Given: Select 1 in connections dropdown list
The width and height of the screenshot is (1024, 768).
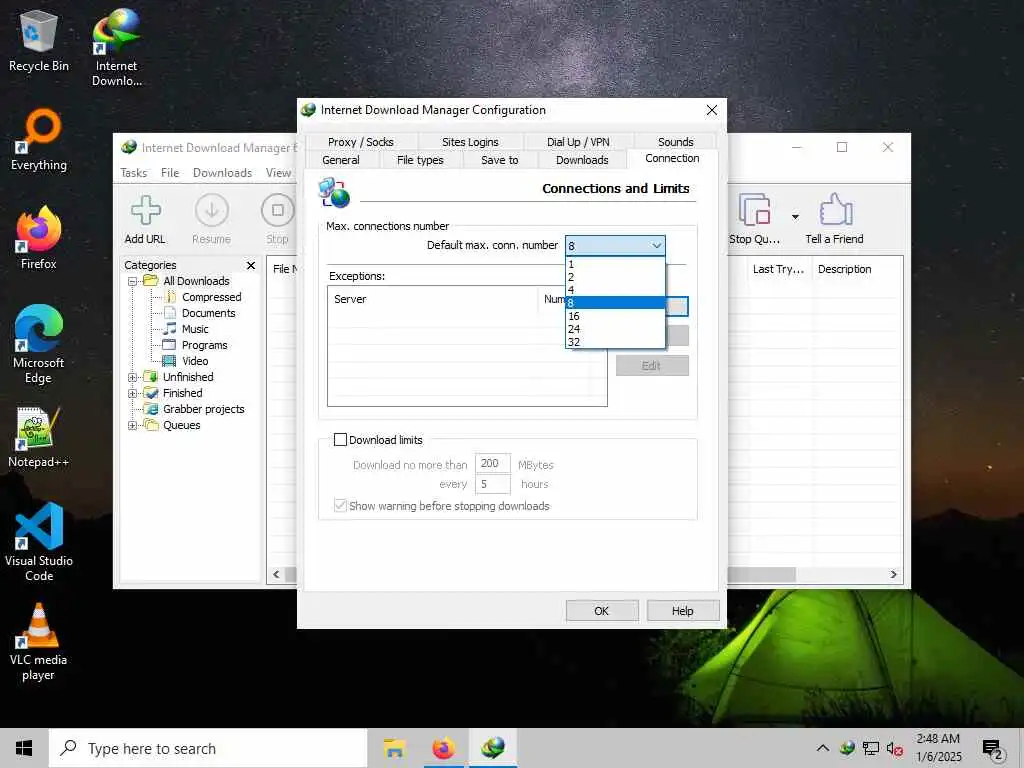Looking at the screenshot, I should [x=615, y=264].
